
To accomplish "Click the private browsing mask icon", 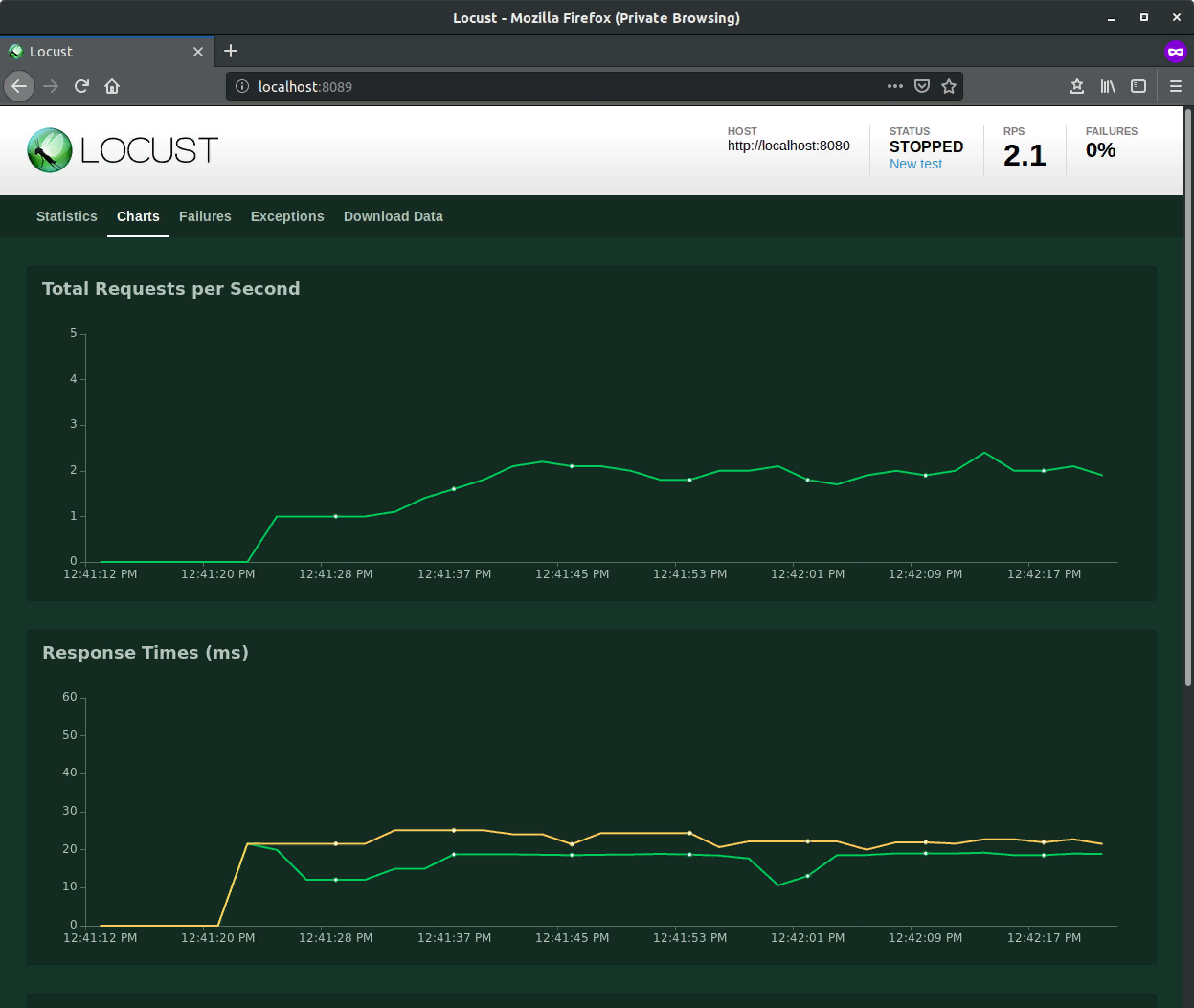I will [1175, 52].
